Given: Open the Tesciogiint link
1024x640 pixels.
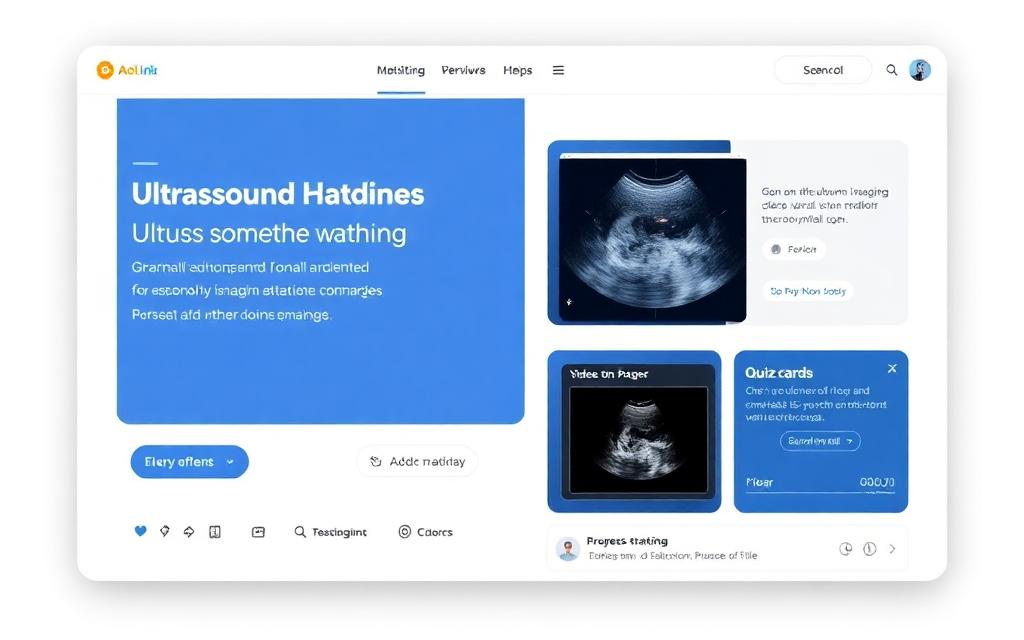Looking at the screenshot, I should pyautogui.click(x=339, y=532).
